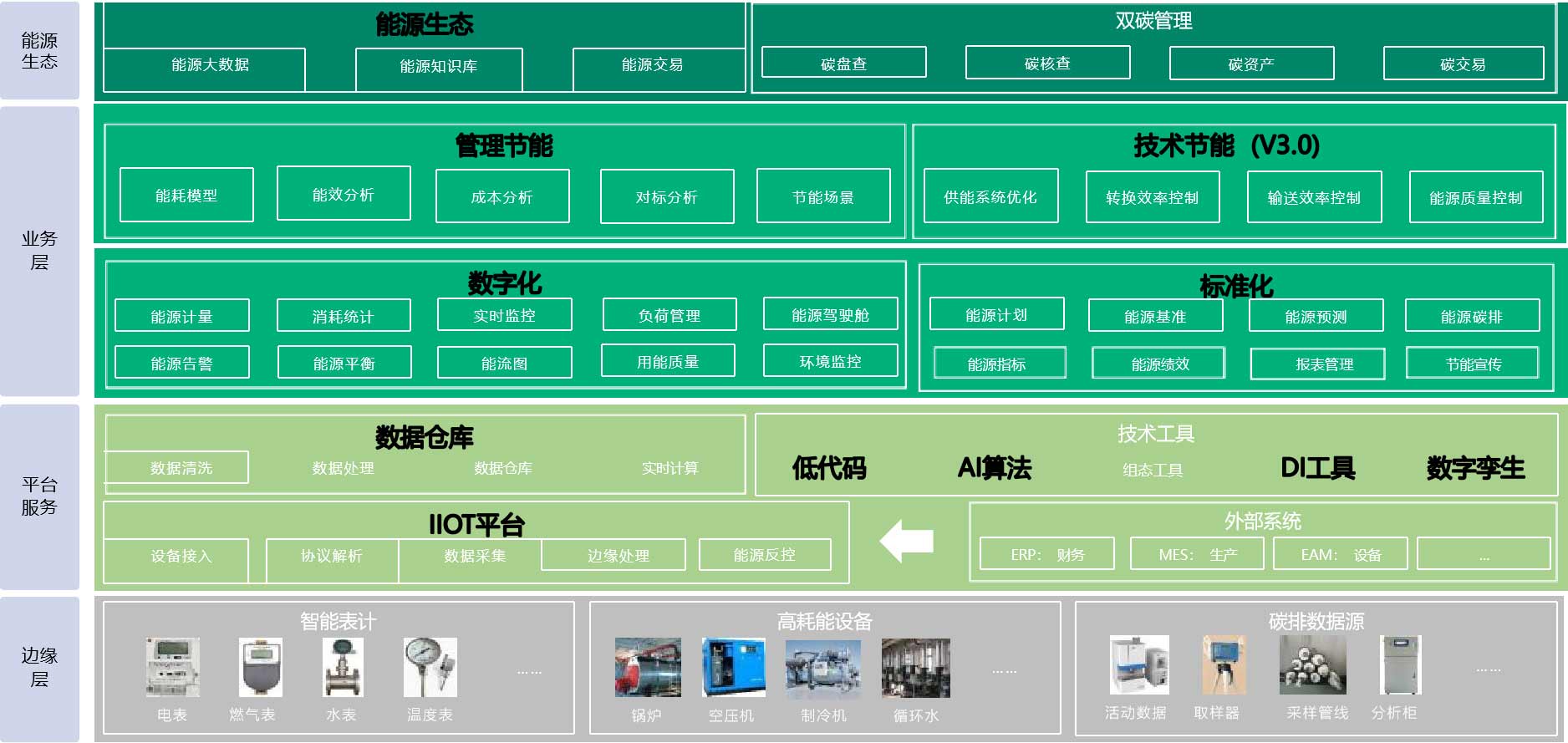Open the 报表管理 box
The image size is (1568, 743).
click(x=1317, y=364)
